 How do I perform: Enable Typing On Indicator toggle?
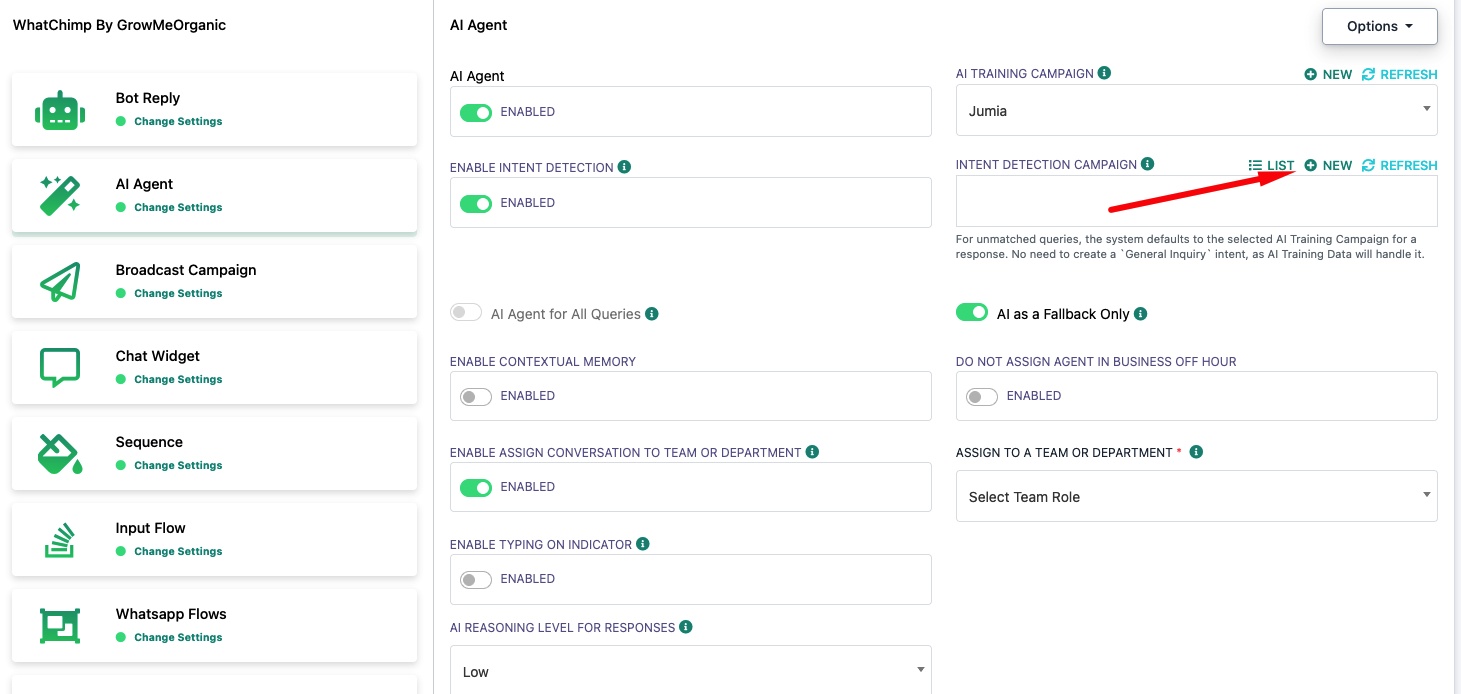(x=476, y=579)
